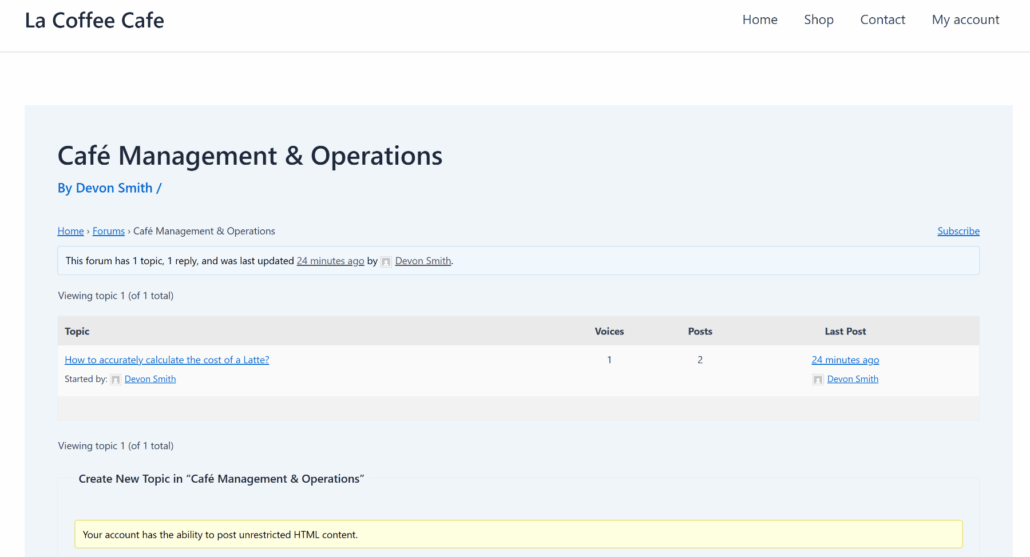Subscribe to this forum
The height and width of the screenshot is (557, 1030).
958,231
